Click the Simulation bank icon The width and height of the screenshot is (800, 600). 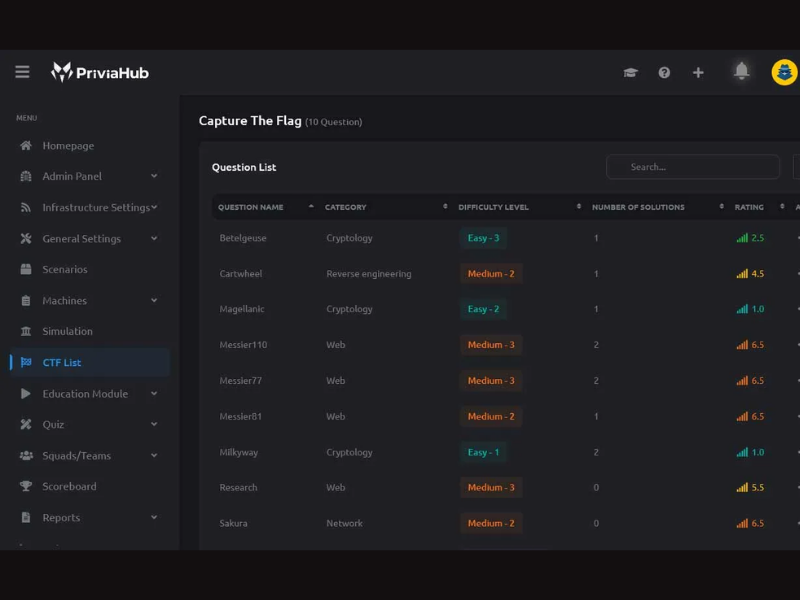pos(26,331)
